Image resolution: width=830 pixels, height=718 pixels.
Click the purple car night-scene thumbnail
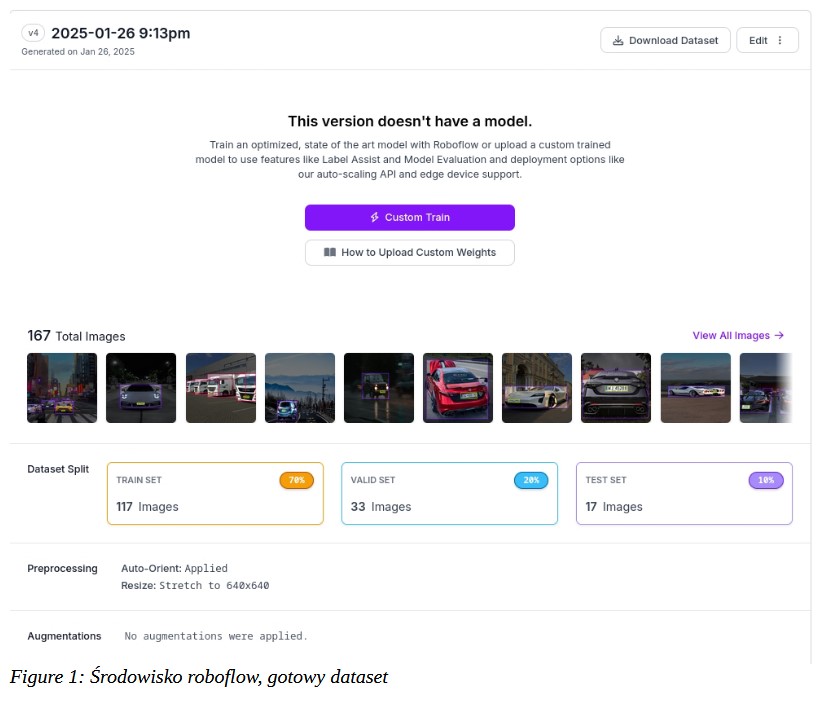[x=141, y=387]
